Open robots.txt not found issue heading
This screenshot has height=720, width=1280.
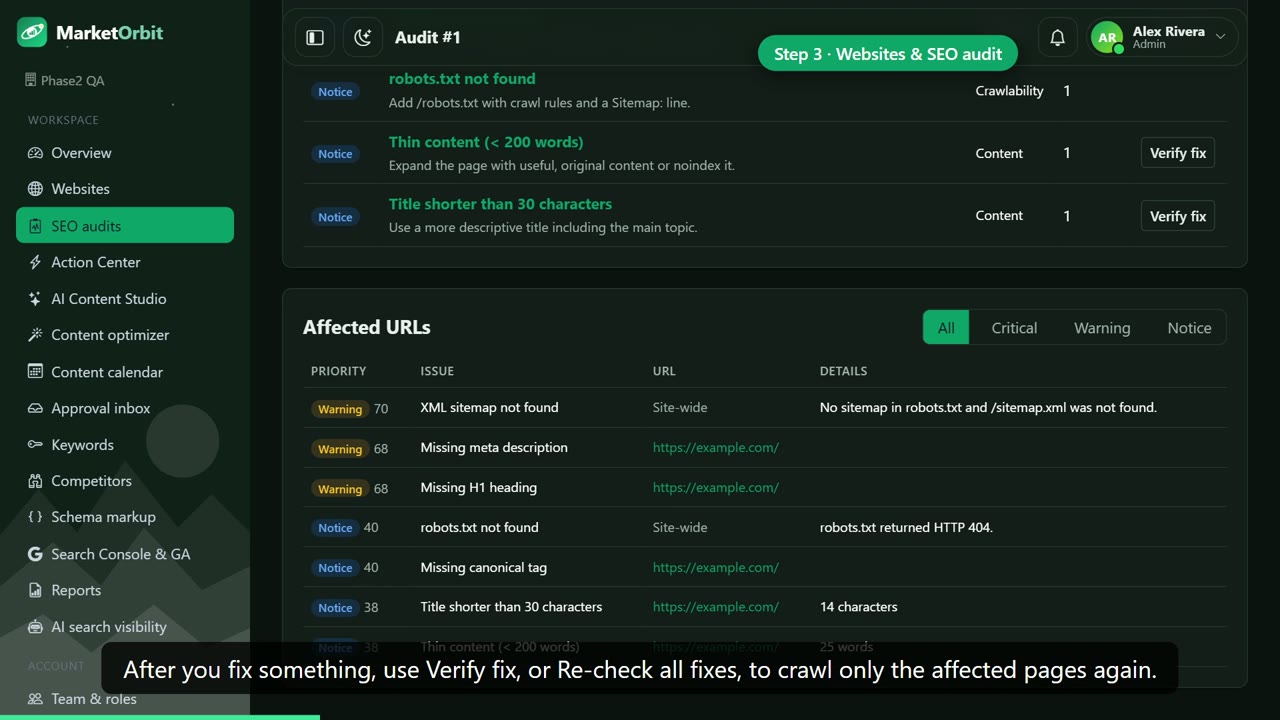click(x=462, y=79)
